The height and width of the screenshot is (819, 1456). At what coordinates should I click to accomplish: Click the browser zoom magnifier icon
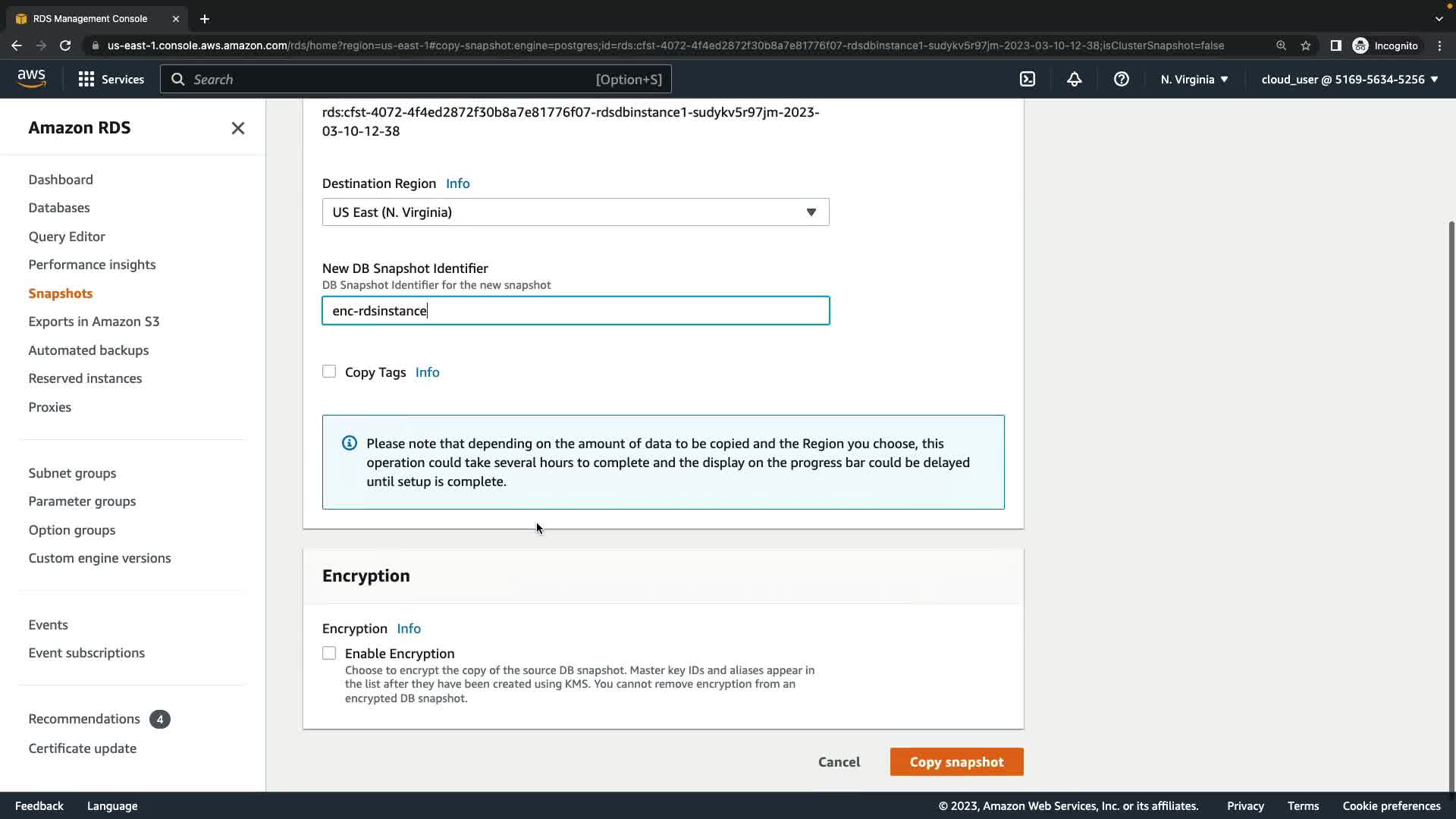tap(1281, 45)
